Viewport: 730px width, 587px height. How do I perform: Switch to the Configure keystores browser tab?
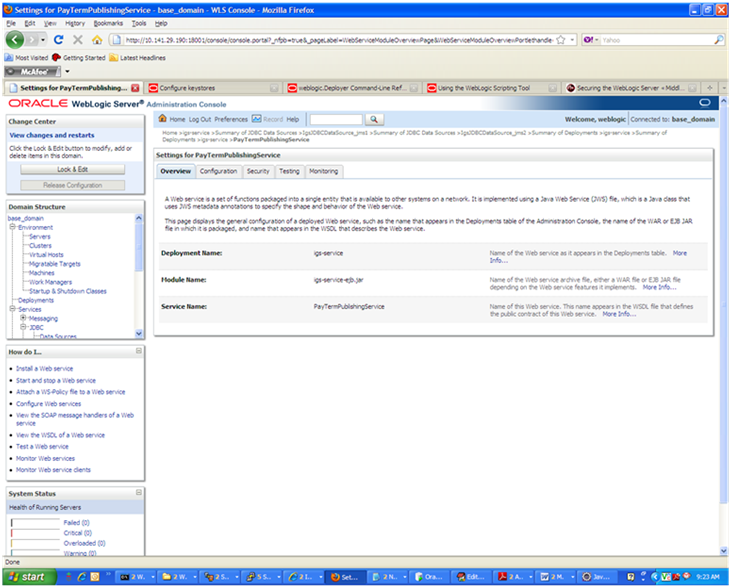point(213,88)
